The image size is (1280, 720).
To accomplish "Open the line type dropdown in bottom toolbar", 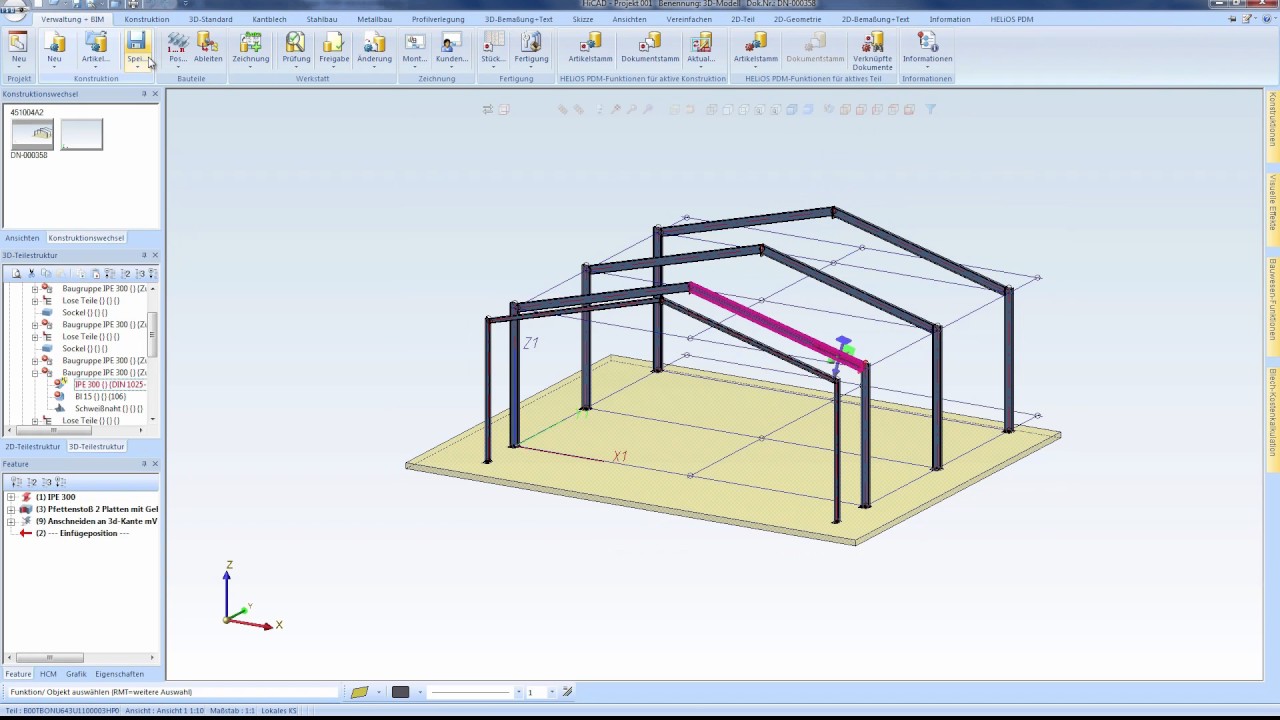I will coord(518,692).
